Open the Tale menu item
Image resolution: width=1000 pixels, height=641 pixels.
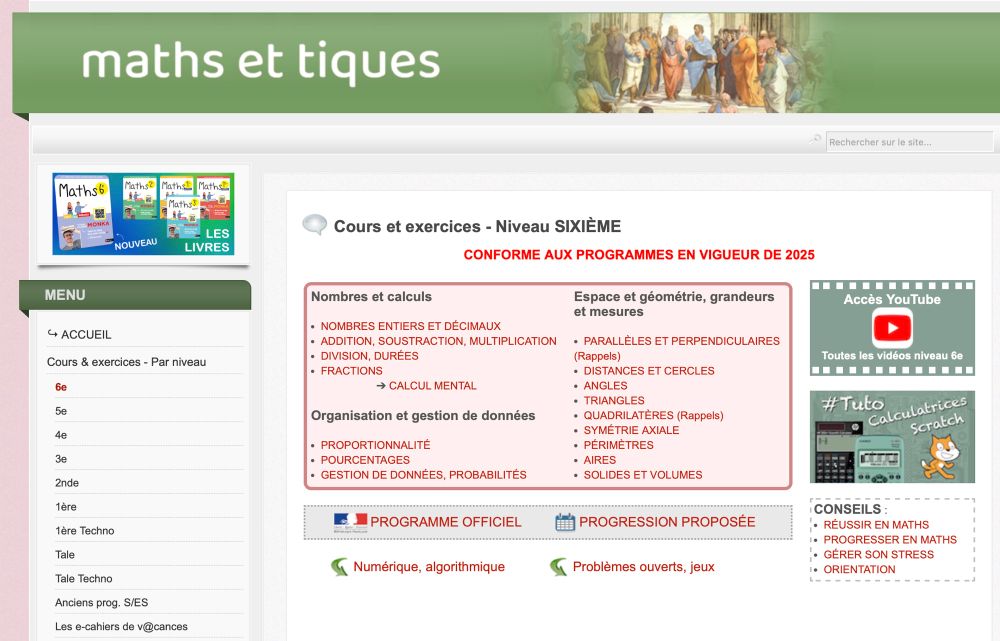tap(65, 554)
